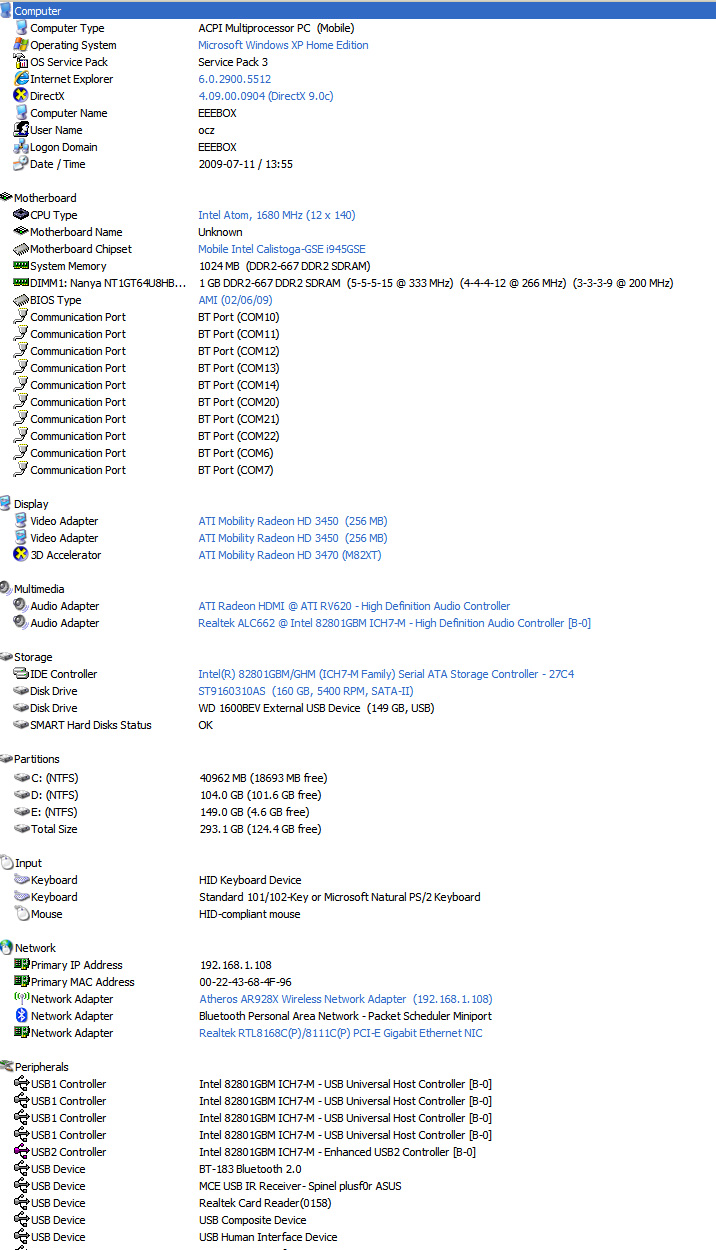The width and height of the screenshot is (716, 1250).
Task: Select the Computer Type row label
Action: pyautogui.click(x=67, y=28)
